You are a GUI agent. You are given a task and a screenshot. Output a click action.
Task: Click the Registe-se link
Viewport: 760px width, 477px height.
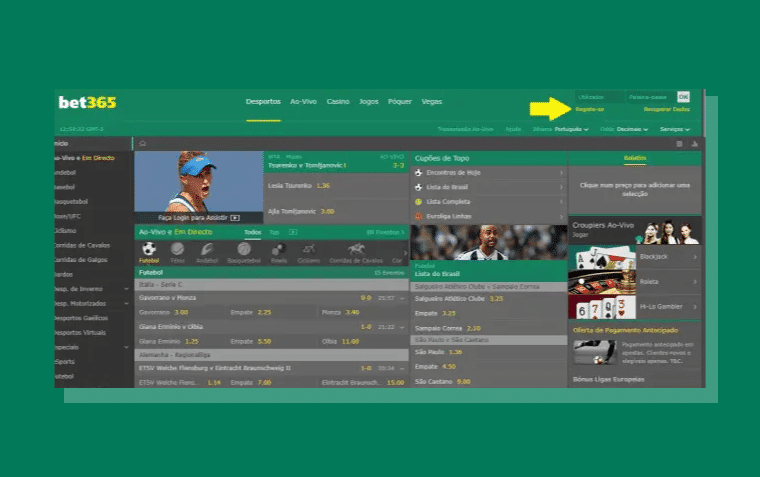click(589, 109)
